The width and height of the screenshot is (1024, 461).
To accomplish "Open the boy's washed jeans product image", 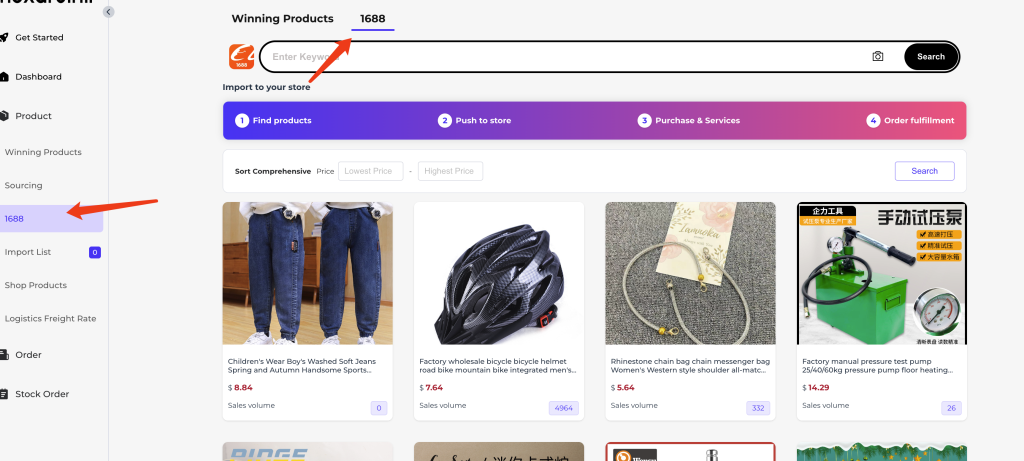I will point(307,273).
